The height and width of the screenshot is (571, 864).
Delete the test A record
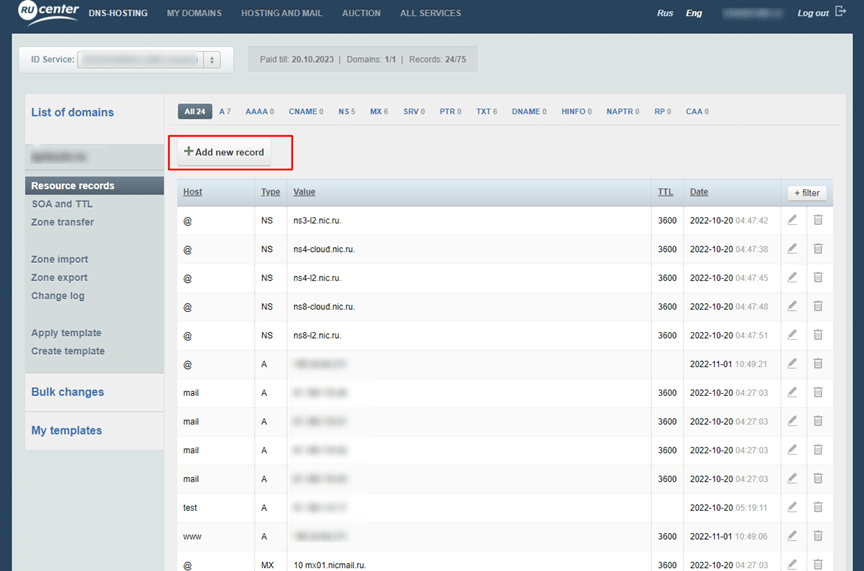[818, 507]
